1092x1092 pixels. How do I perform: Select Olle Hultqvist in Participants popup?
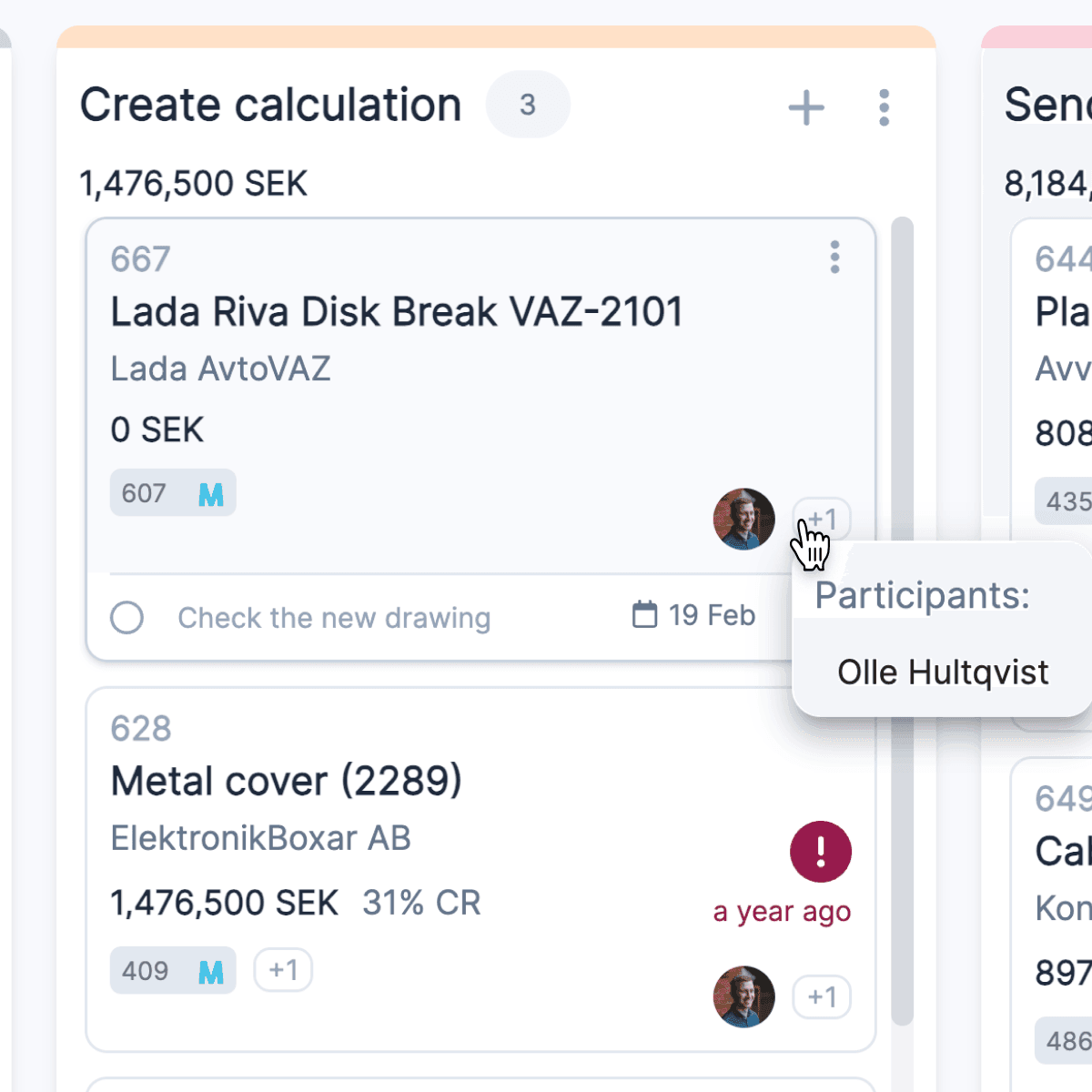tap(943, 672)
